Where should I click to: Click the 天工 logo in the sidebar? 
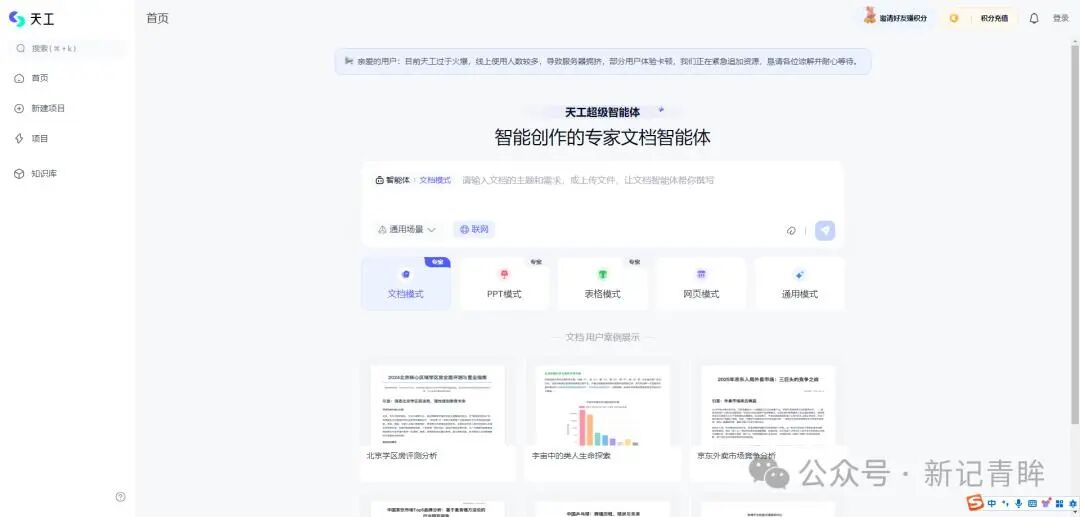pyautogui.click(x=32, y=19)
